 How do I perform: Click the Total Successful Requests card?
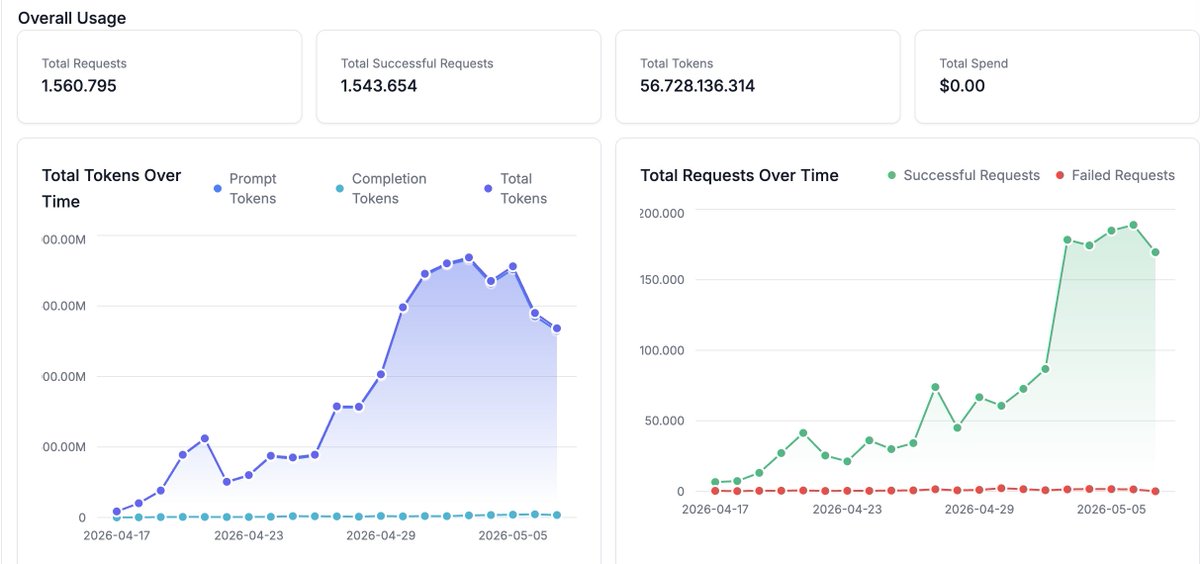coord(459,77)
